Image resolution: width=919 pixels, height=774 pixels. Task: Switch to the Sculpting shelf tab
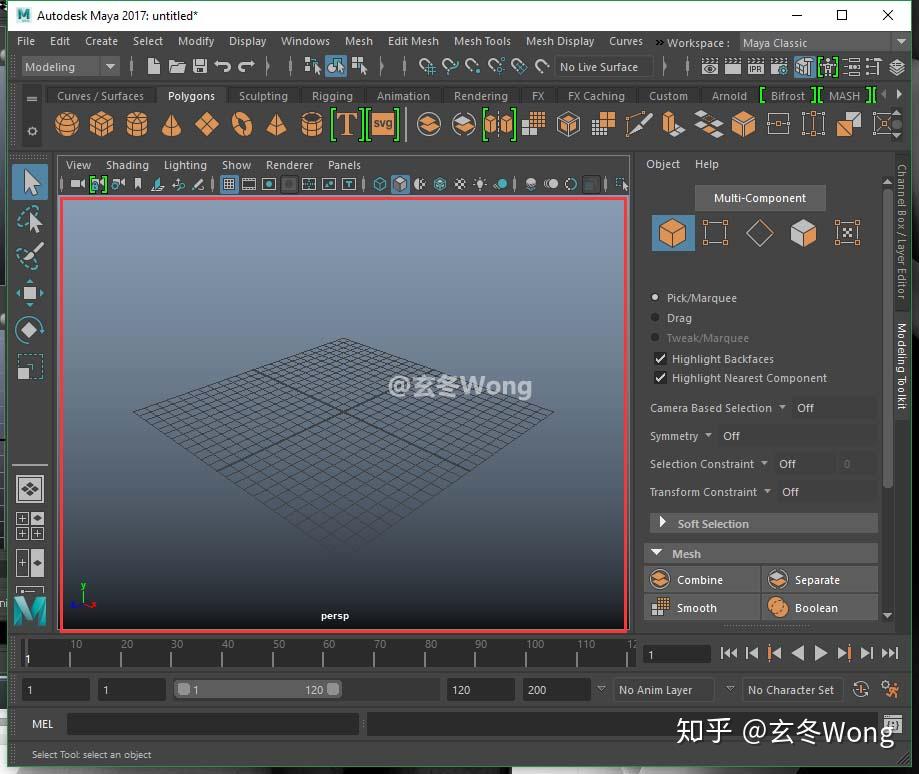[263, 95]
